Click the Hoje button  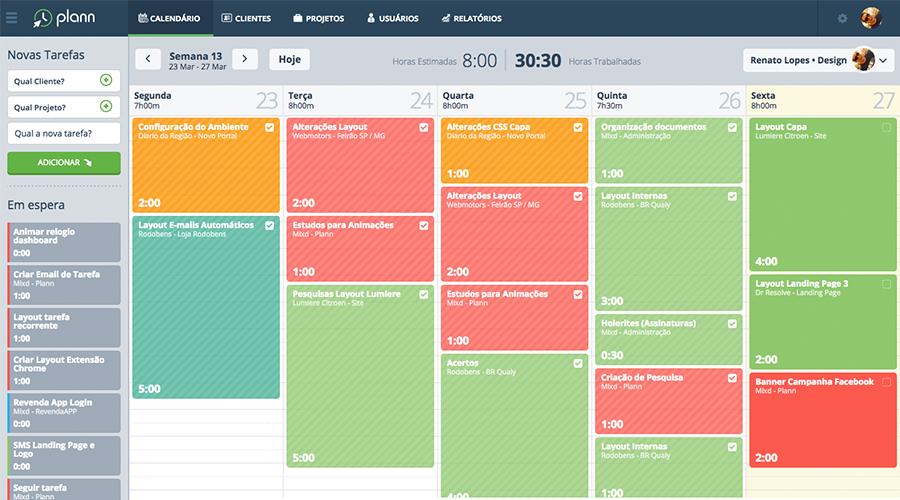tap(289, 59)
